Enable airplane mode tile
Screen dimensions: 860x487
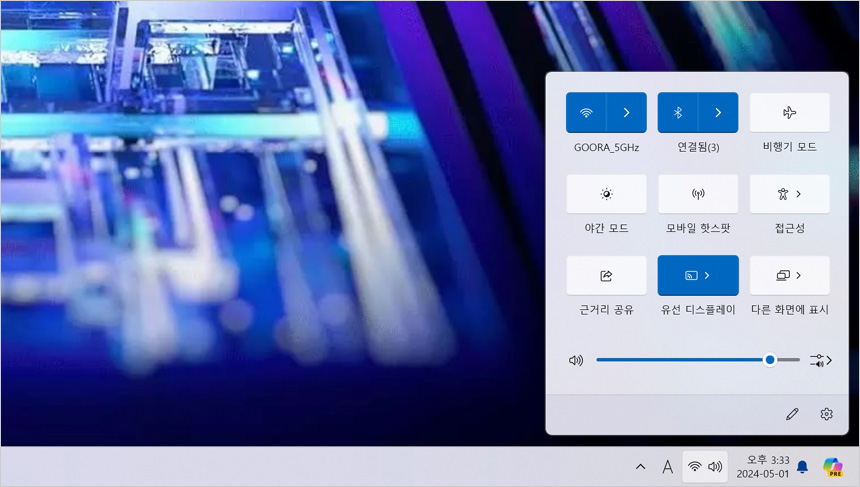789,112
